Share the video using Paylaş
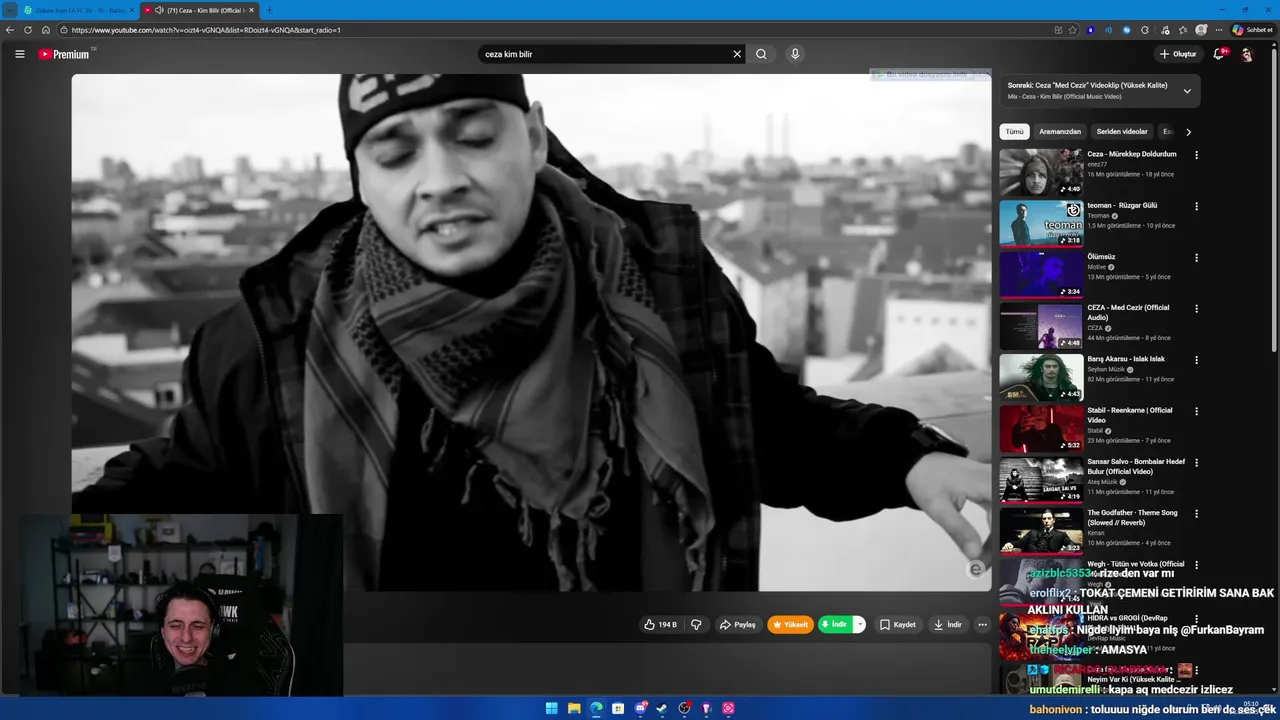Image resolution: width=1280 pixels, height=720 pixels. click(738, 624)
